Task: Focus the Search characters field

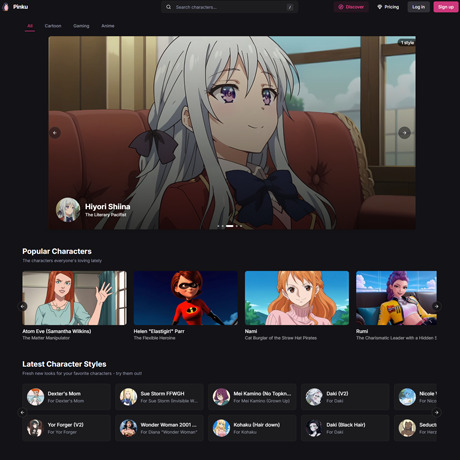Action: [x=229, y=7]
